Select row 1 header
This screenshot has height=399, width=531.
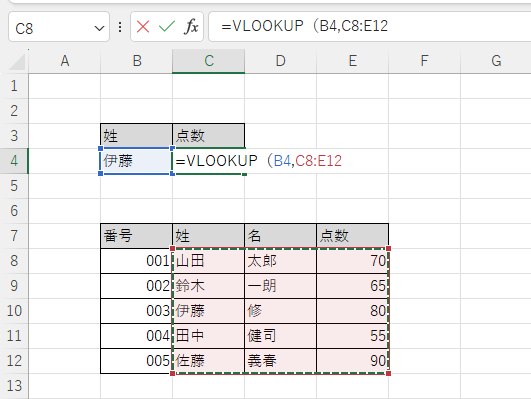pyautogui.click(x=14, y=86)
